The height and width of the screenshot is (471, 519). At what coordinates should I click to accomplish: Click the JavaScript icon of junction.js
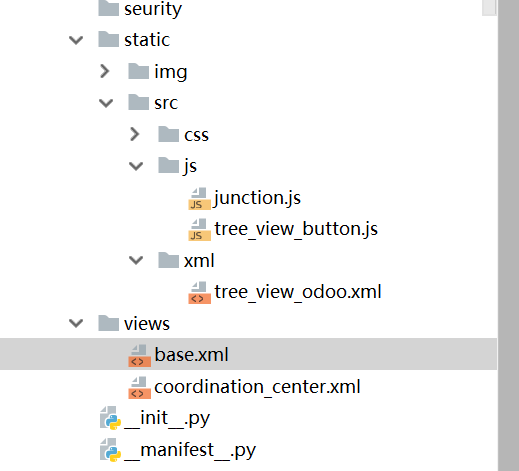pyautogui.click(x=199, y=199)
